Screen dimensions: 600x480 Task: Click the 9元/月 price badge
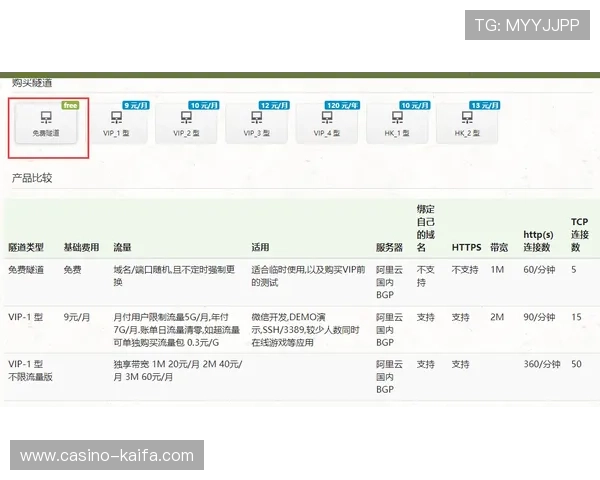136,105
